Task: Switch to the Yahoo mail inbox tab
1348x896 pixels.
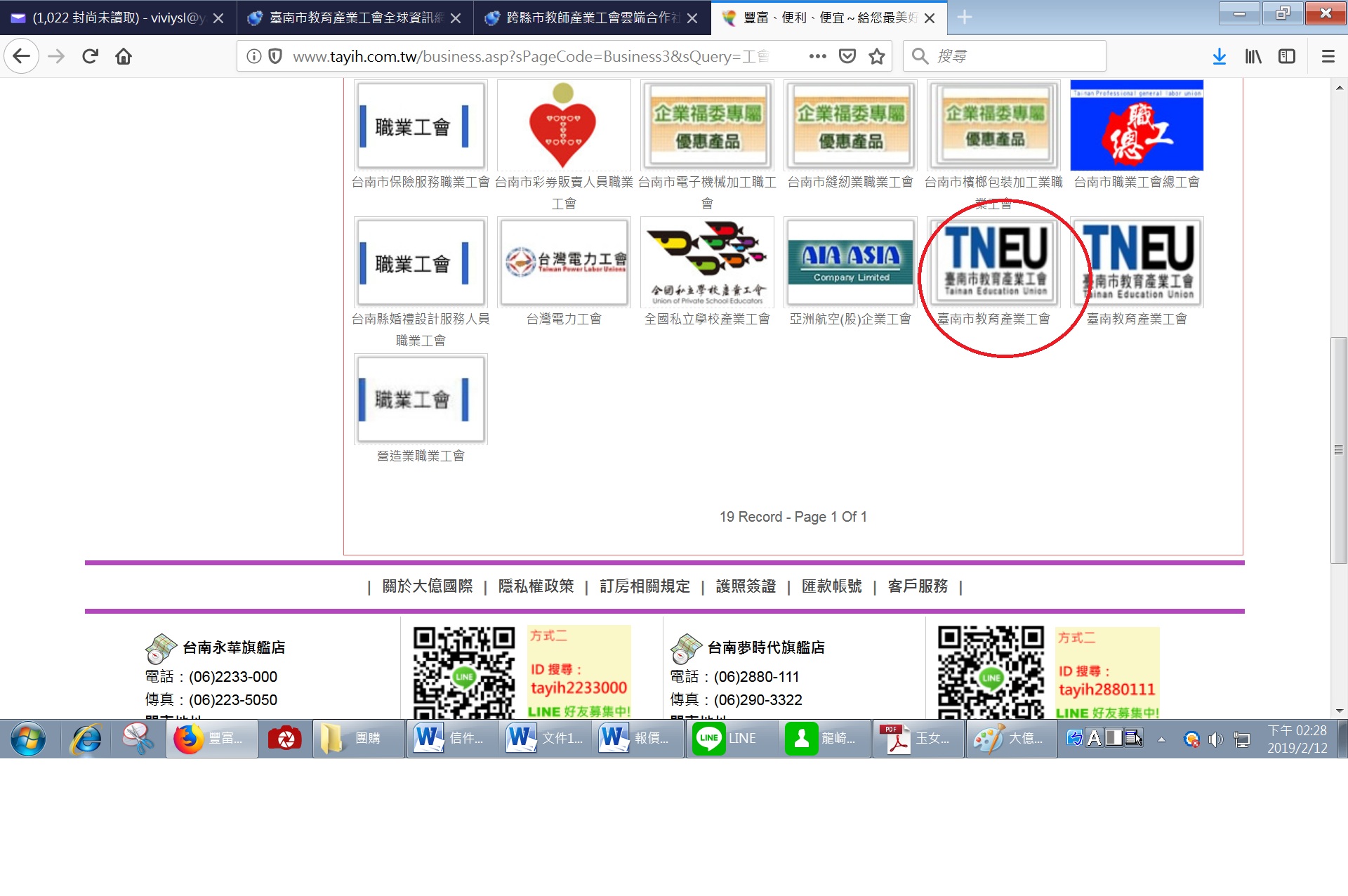Action: [118, 18]
